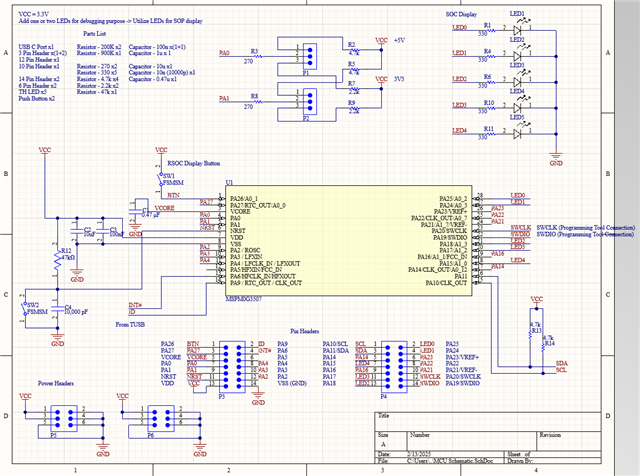Image resolution: width=640 pixels, height=476 pixels.
Task: Click the 'Power Headers' section label
Action: point(56,383)
